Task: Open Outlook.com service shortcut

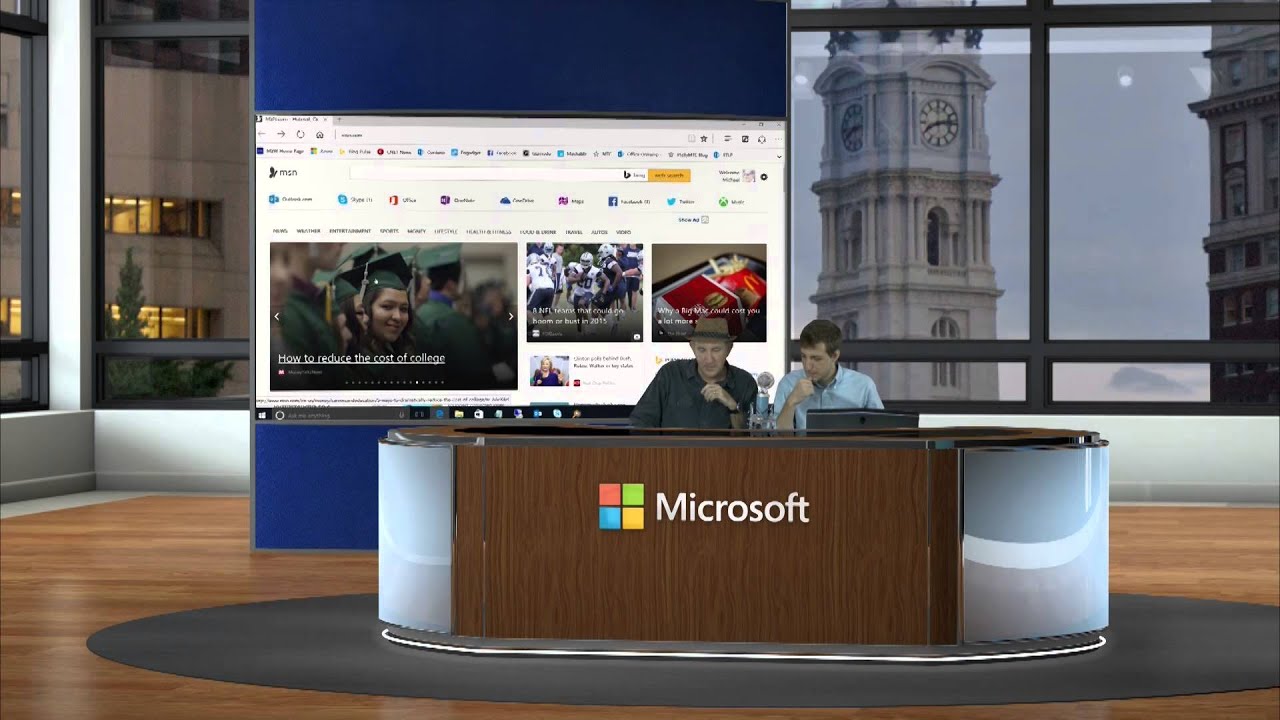Action: [291, 200]
